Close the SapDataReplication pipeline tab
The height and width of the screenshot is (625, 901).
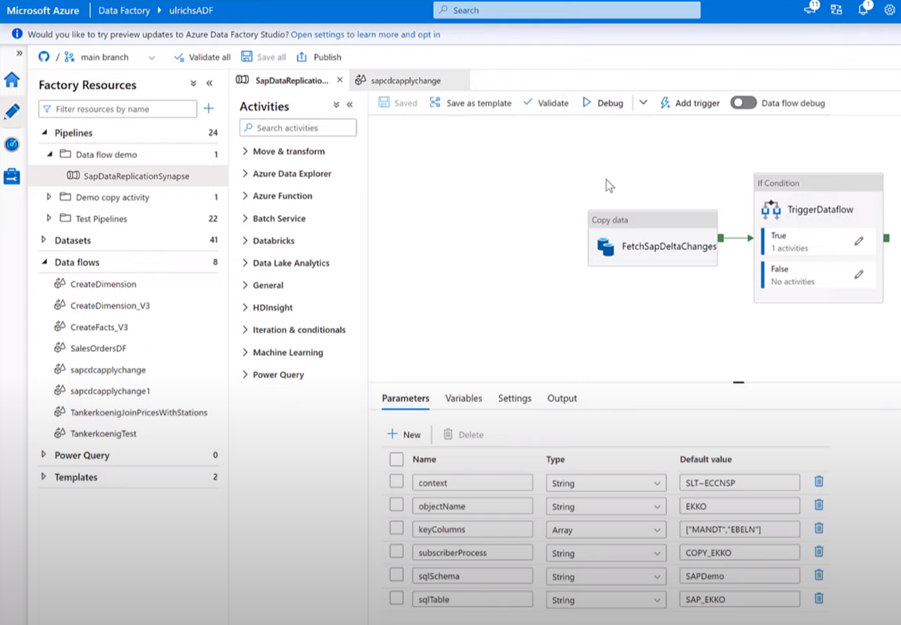click(340, 80)
